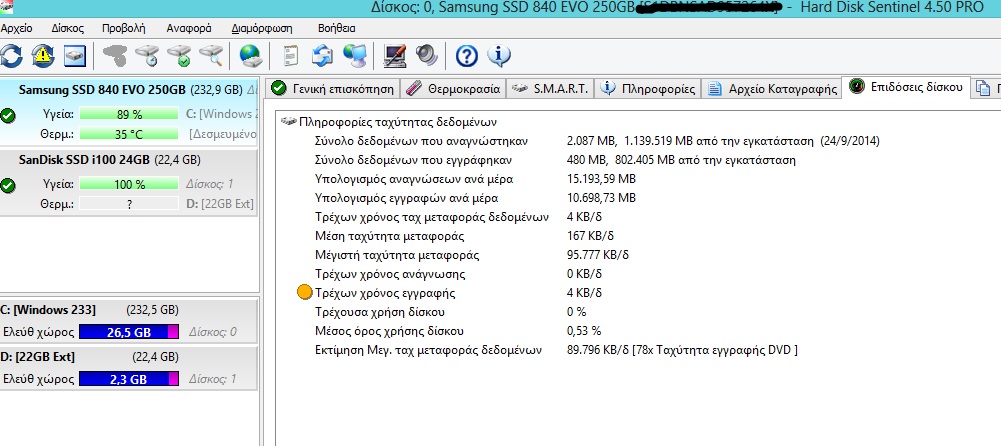
Task: Click the Τρέχων χρόνος ανάγνωσης row
Action: tap(458, 274)
